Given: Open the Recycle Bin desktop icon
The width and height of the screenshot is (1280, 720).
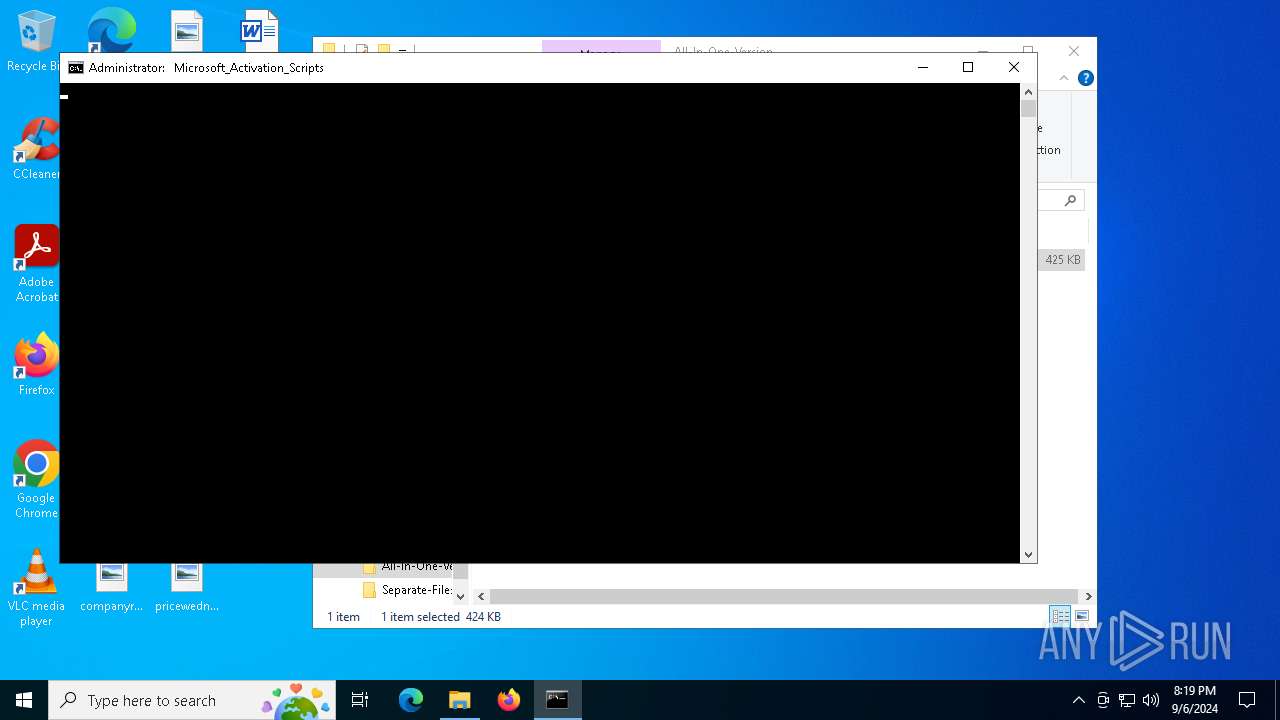Looking at the screenshot, I should tap(36, 40).
